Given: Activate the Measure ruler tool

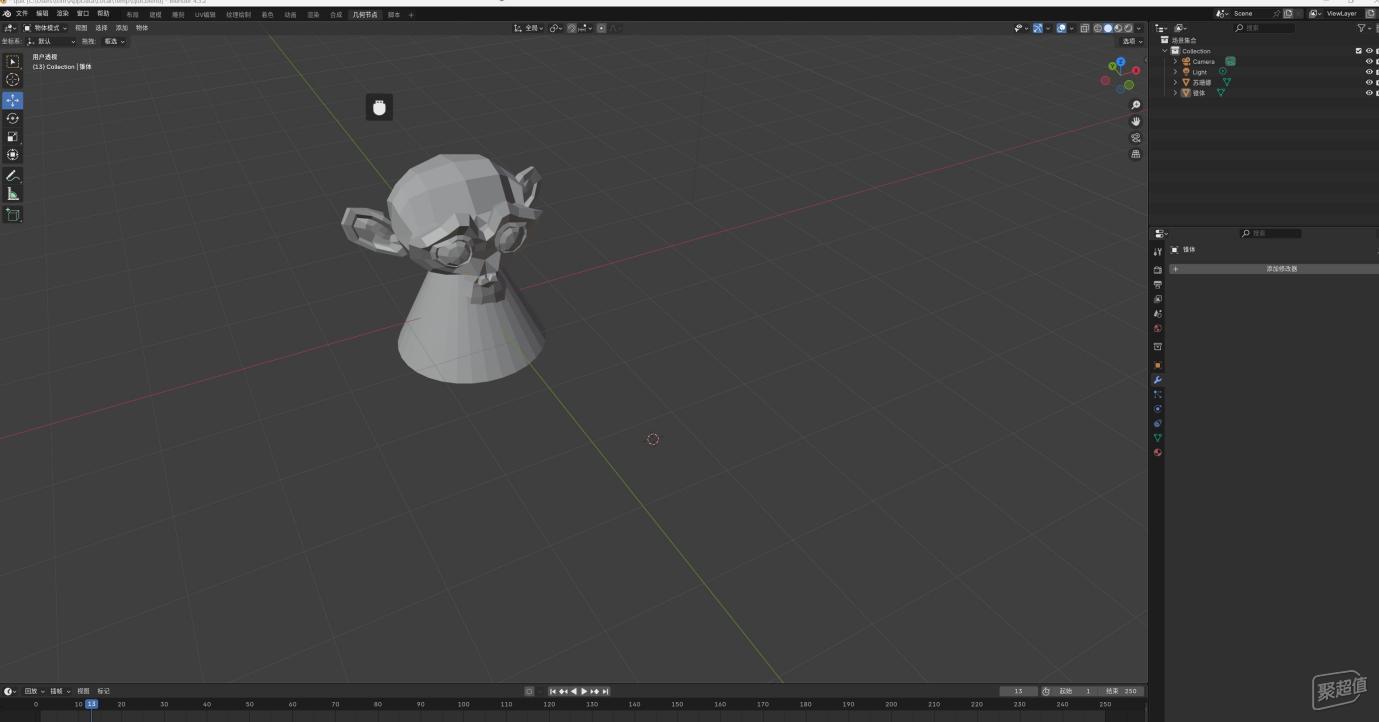Looking at the screenshot, I should 13,194.
